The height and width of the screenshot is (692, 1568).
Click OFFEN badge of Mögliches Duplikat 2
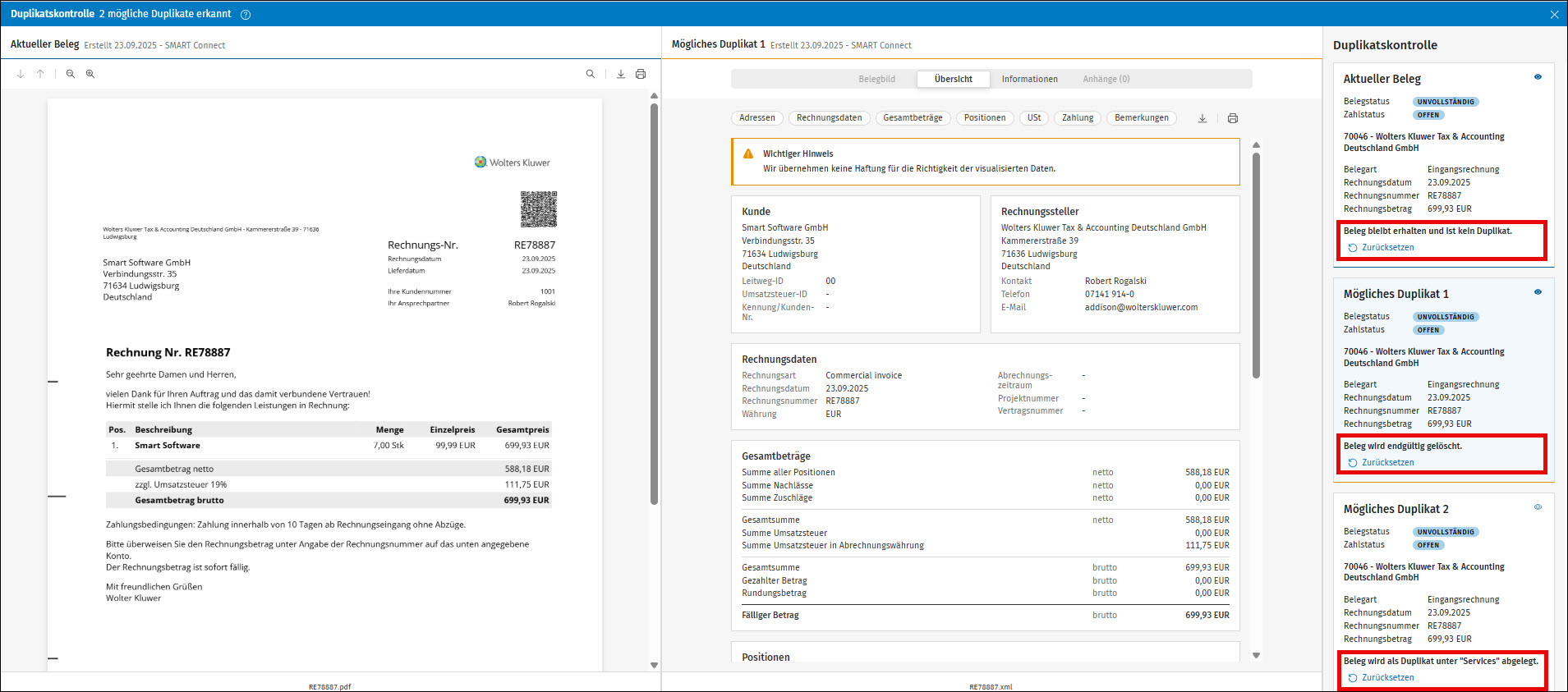[x=1428, y=545]
